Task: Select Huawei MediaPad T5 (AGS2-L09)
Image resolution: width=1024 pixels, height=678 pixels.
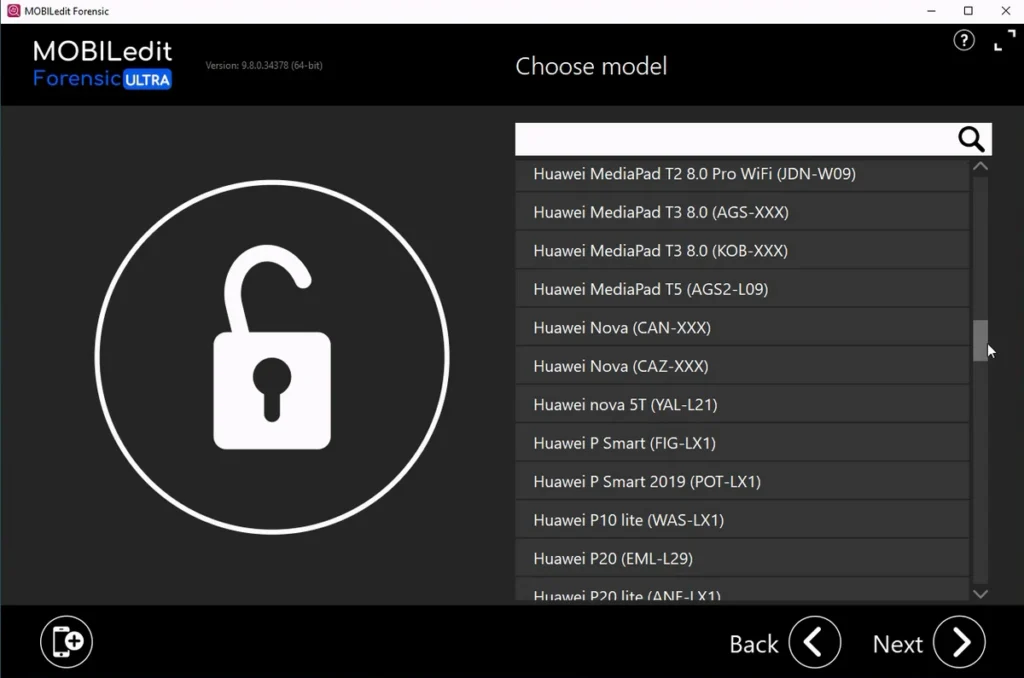Action: pyautogui.click(x=742, y=289)
